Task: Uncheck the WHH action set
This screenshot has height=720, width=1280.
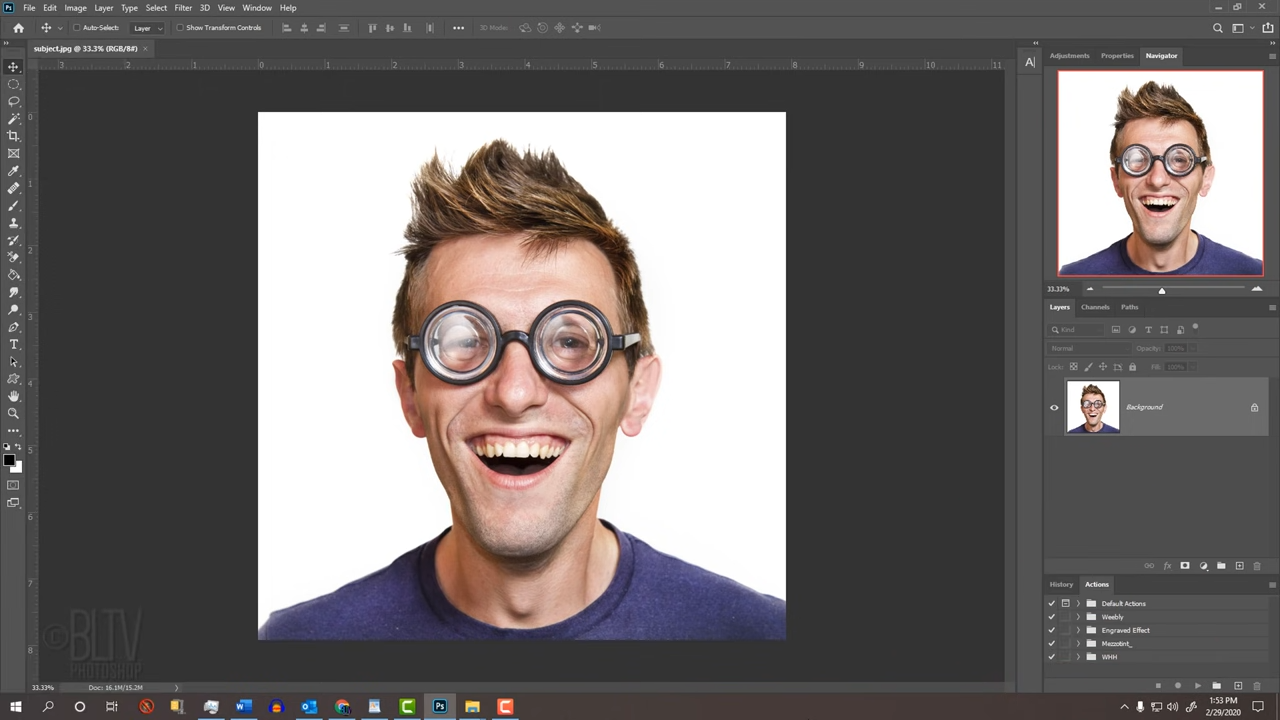Action: (1051, 657)
